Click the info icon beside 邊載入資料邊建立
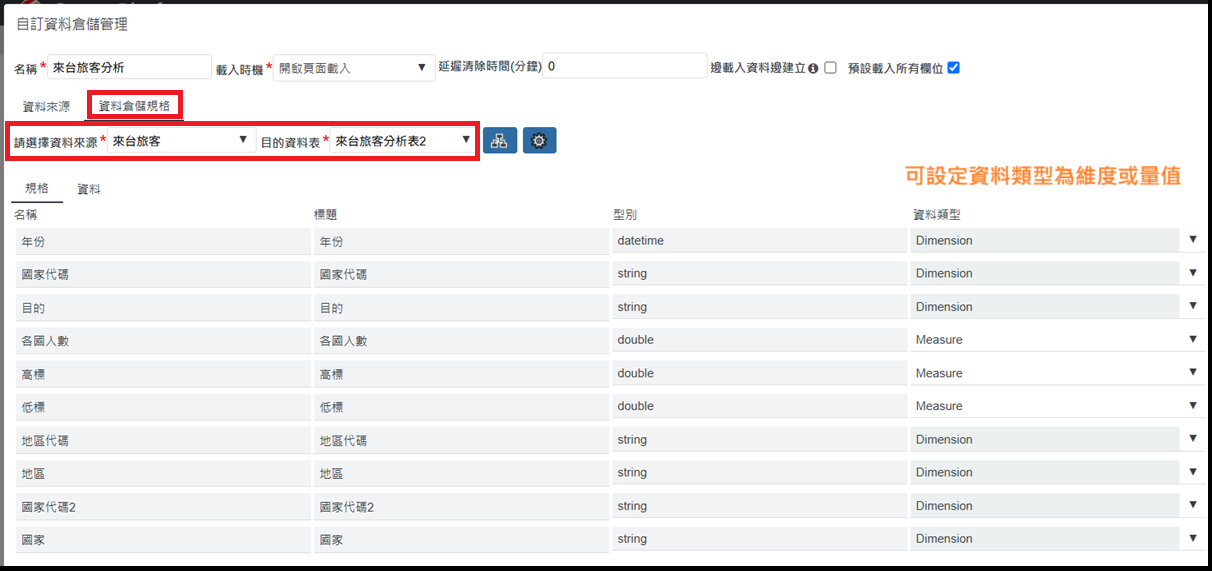The image size is (1212, 571). click(x=813, y=68)
